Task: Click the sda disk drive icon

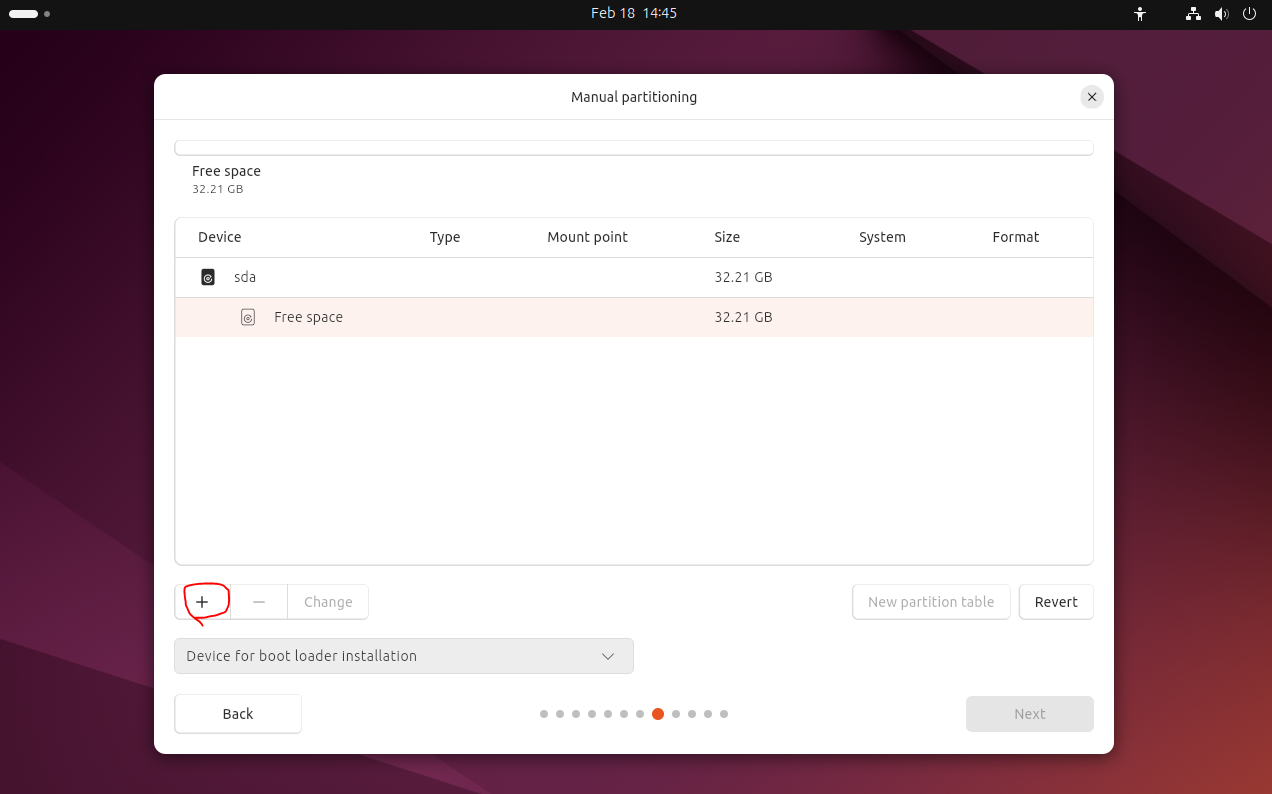Action: pos(208,277)
